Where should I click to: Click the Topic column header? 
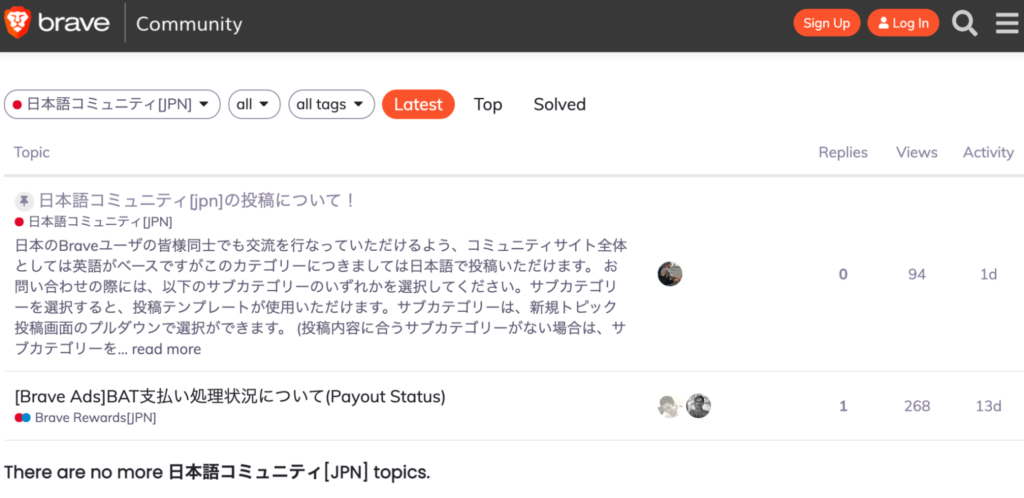(32, 153)
